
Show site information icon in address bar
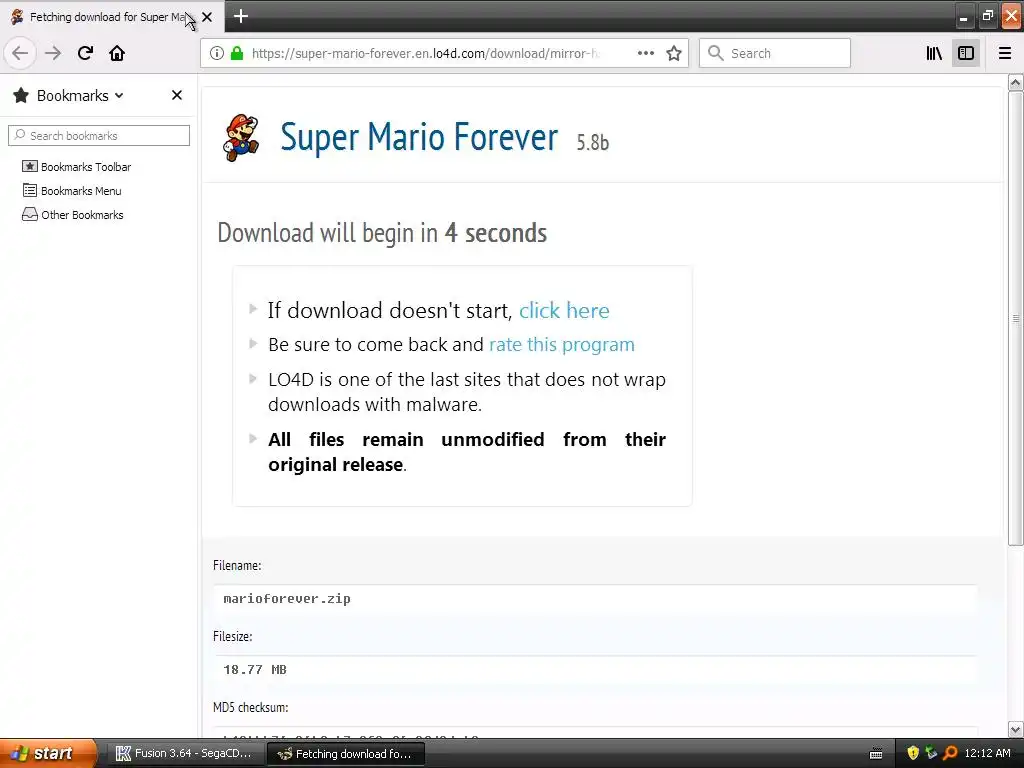pos(217,53)
